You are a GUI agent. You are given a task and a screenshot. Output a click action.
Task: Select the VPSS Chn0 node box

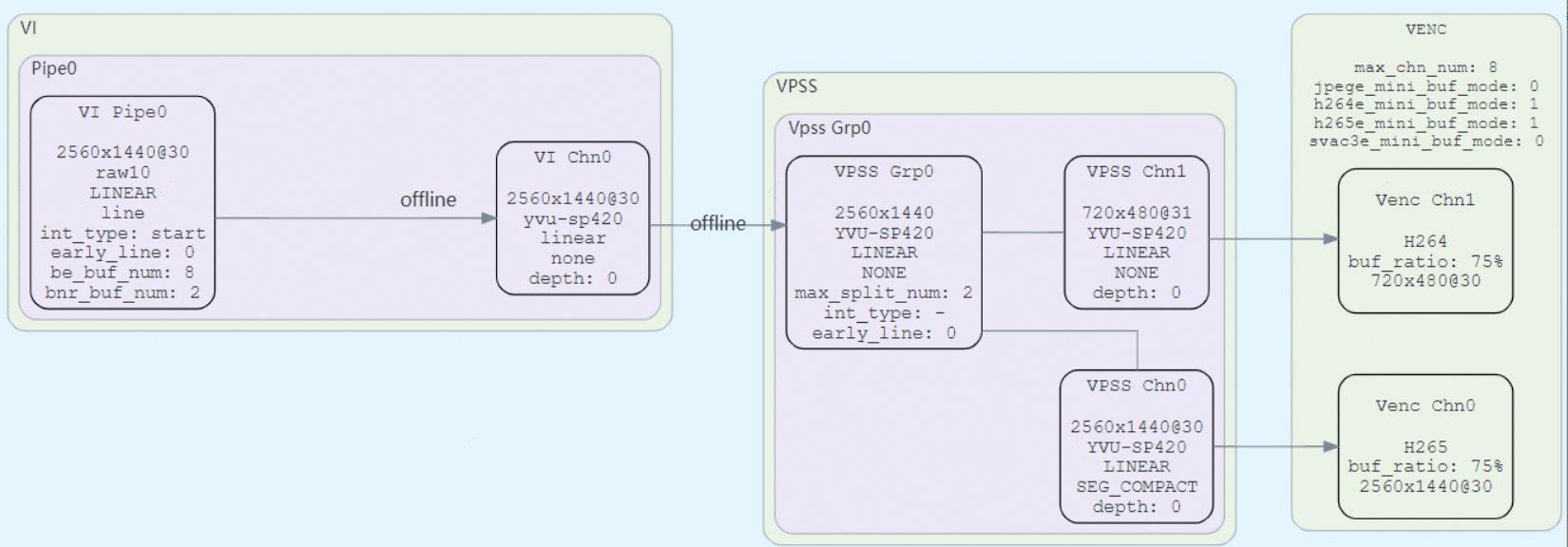coord(1137,446)
